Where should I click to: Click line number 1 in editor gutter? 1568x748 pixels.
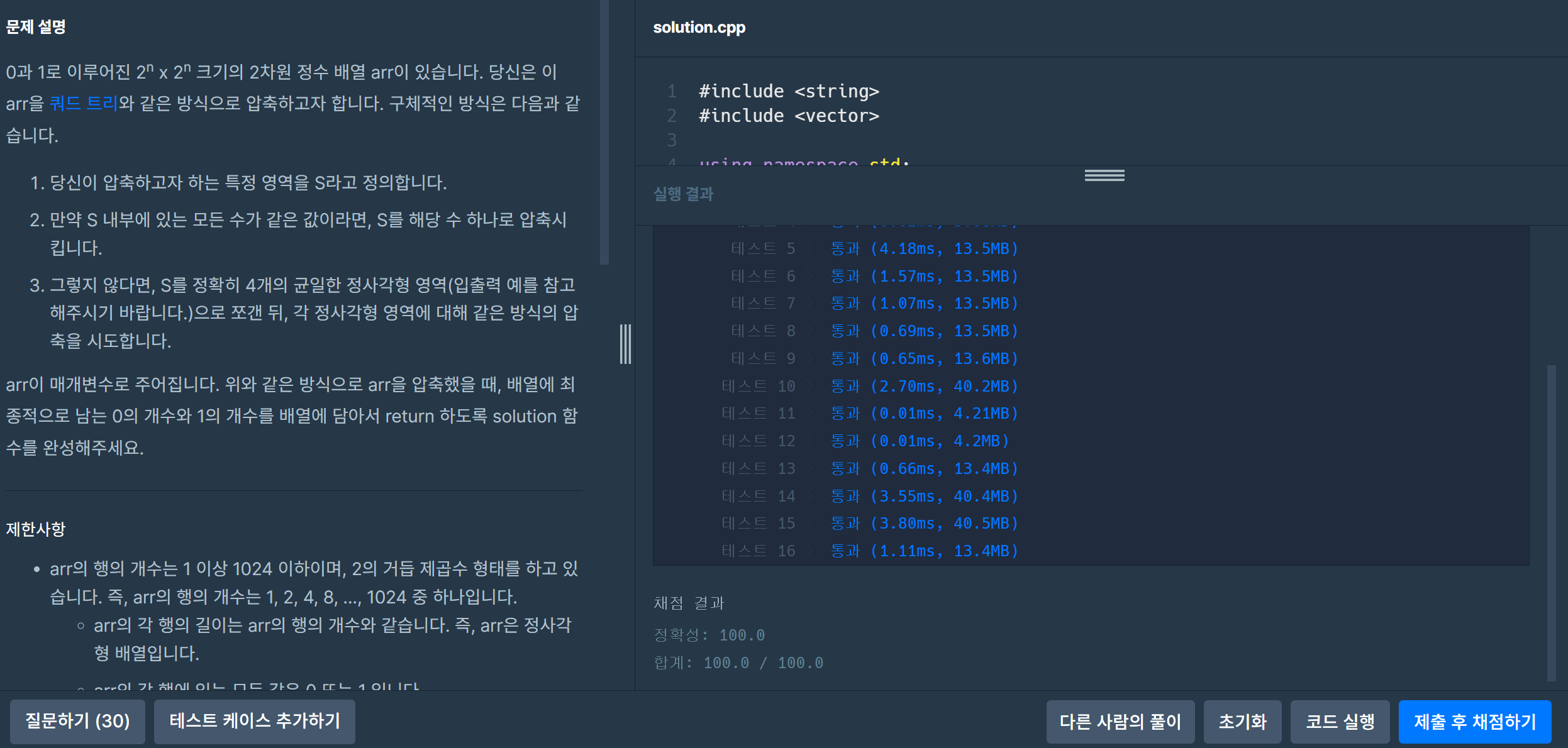[x=672, y=92]
